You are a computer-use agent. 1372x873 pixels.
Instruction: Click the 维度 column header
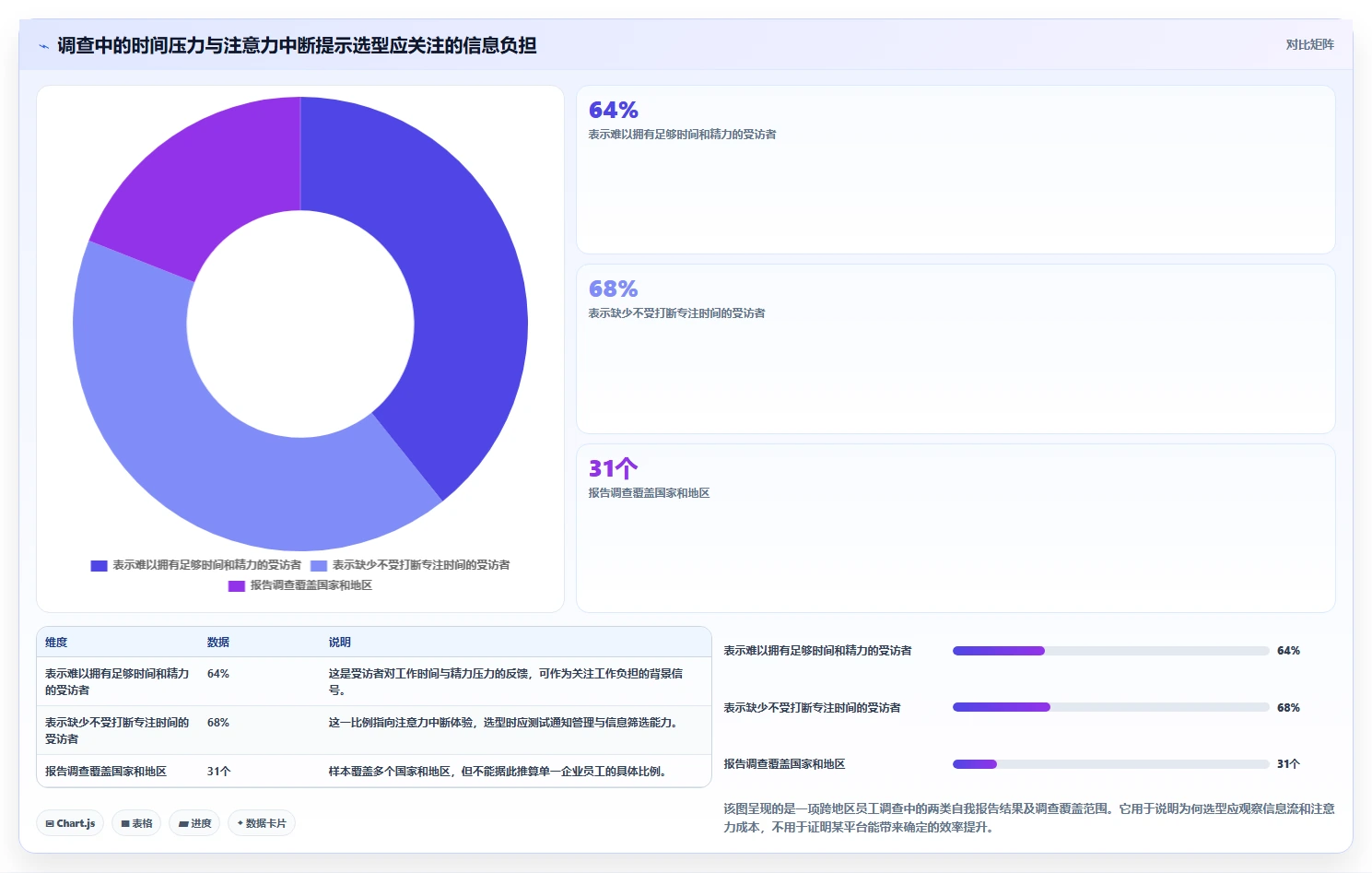pos(56,643)
